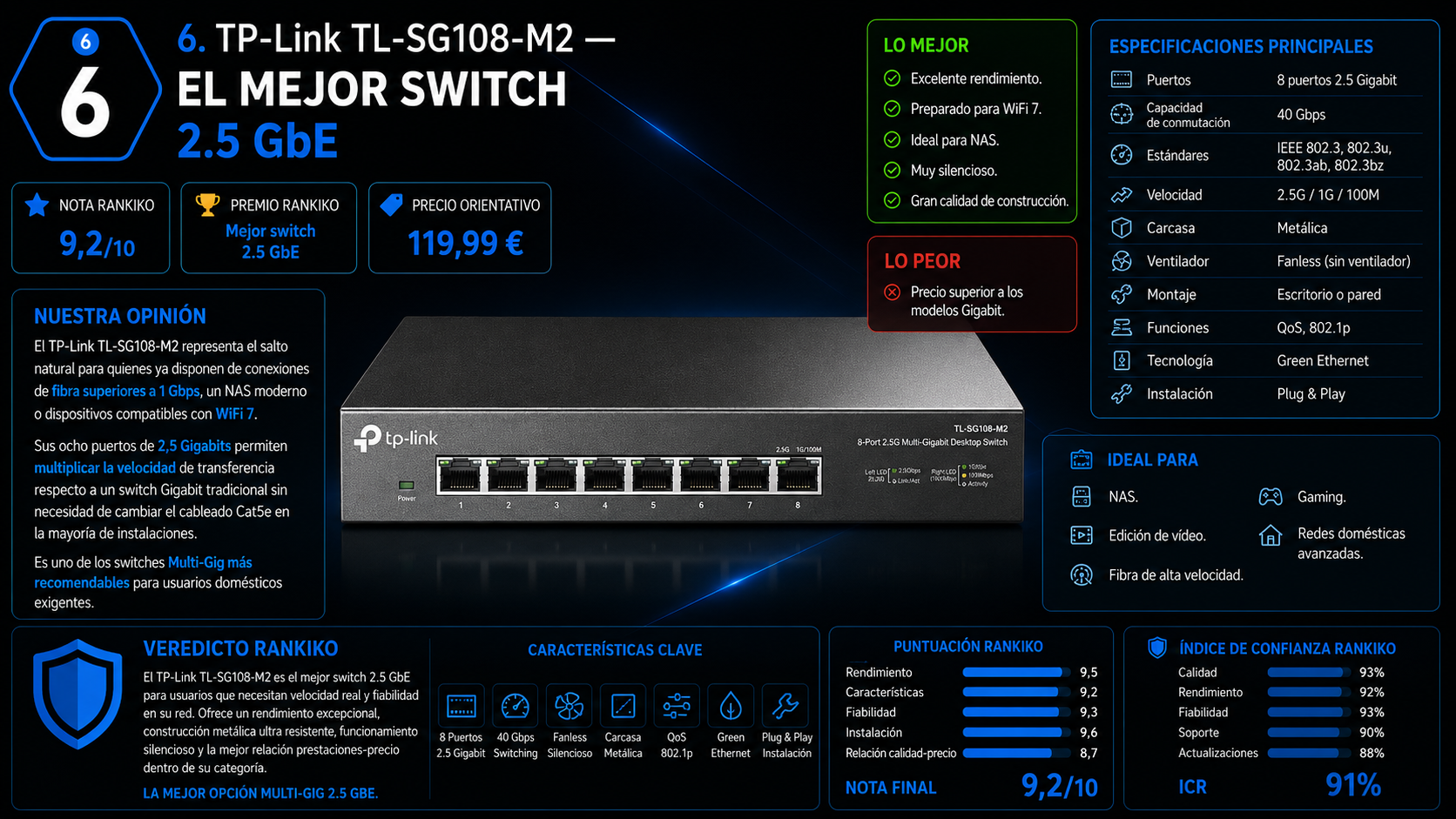Click the Plug & Play wrench feature icon
Viewport: 1456px width, 819px height.
pos(785,706)
